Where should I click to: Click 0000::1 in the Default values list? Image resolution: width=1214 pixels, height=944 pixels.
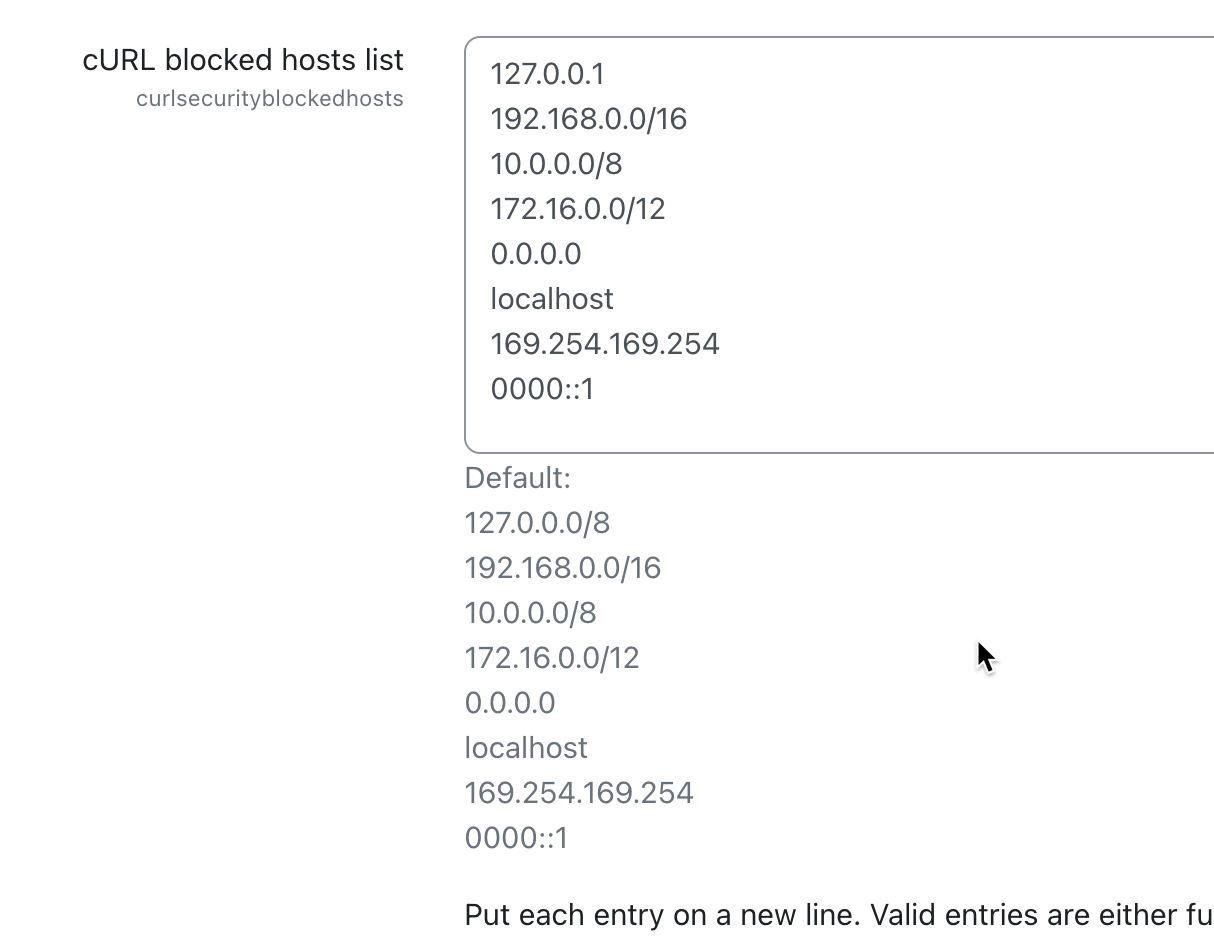(516, 838)
